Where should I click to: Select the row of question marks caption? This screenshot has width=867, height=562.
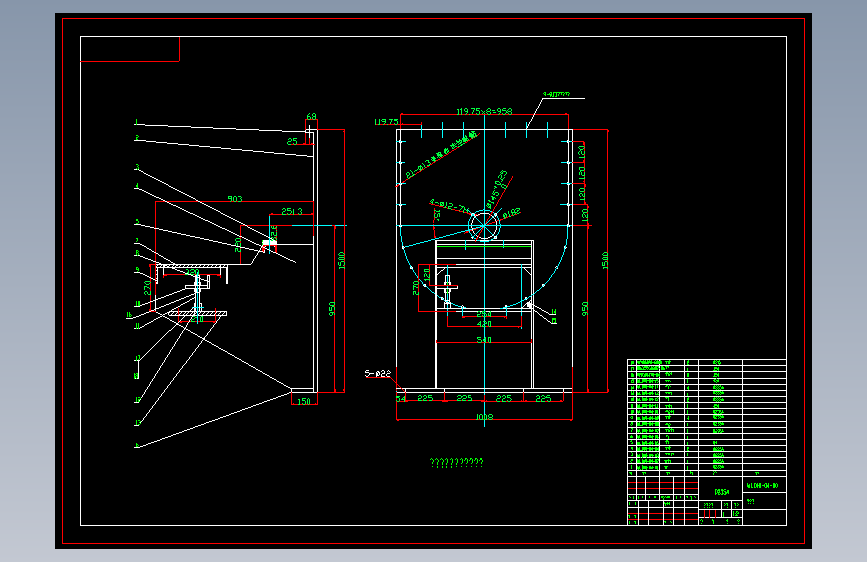[457, 462]
